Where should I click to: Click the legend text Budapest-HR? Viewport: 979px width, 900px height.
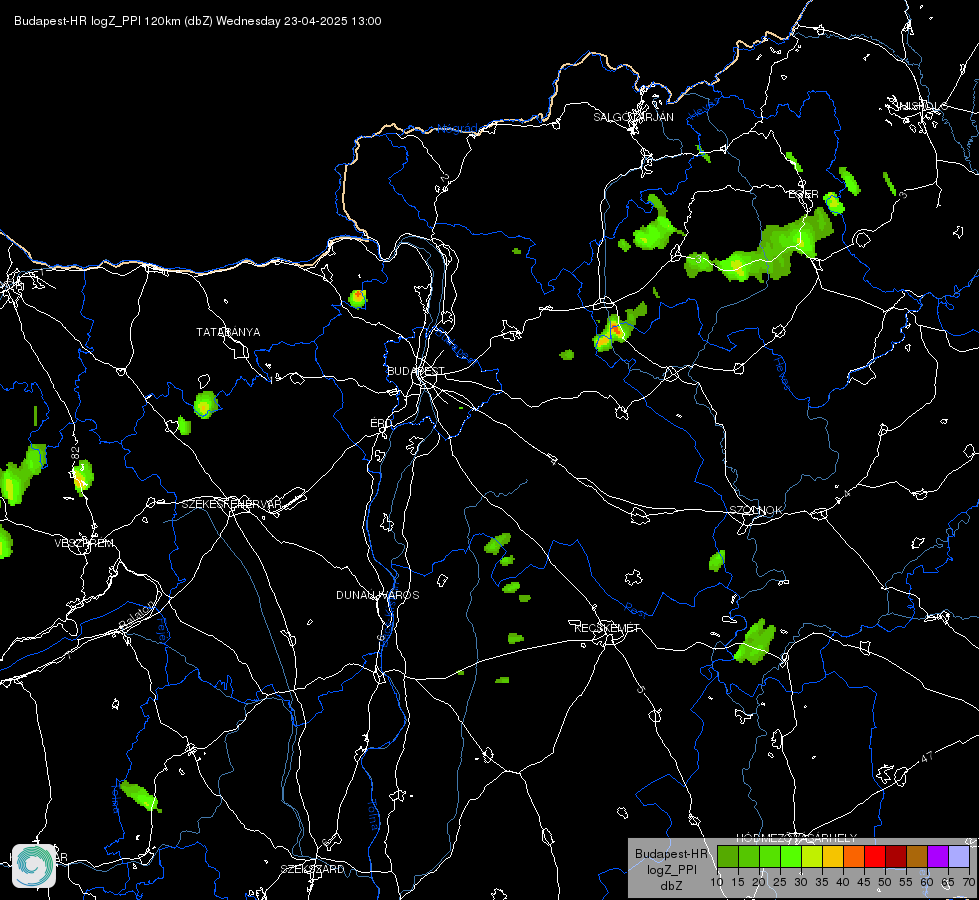tap(671, 854)
